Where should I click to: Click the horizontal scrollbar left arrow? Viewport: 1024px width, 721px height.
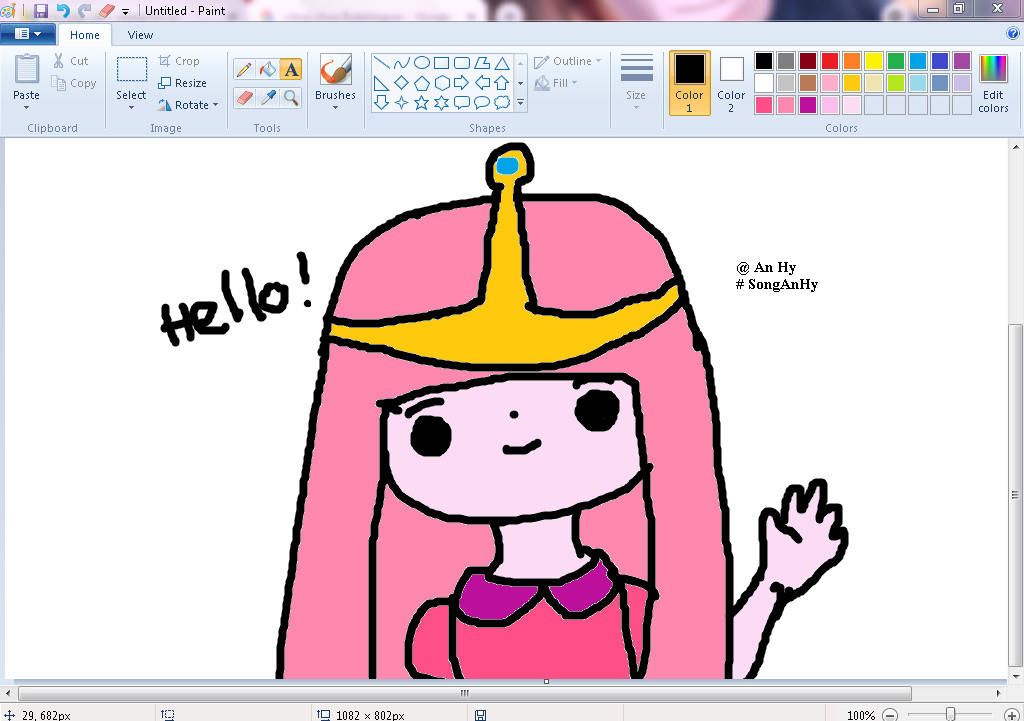click(x=7, y=693)
